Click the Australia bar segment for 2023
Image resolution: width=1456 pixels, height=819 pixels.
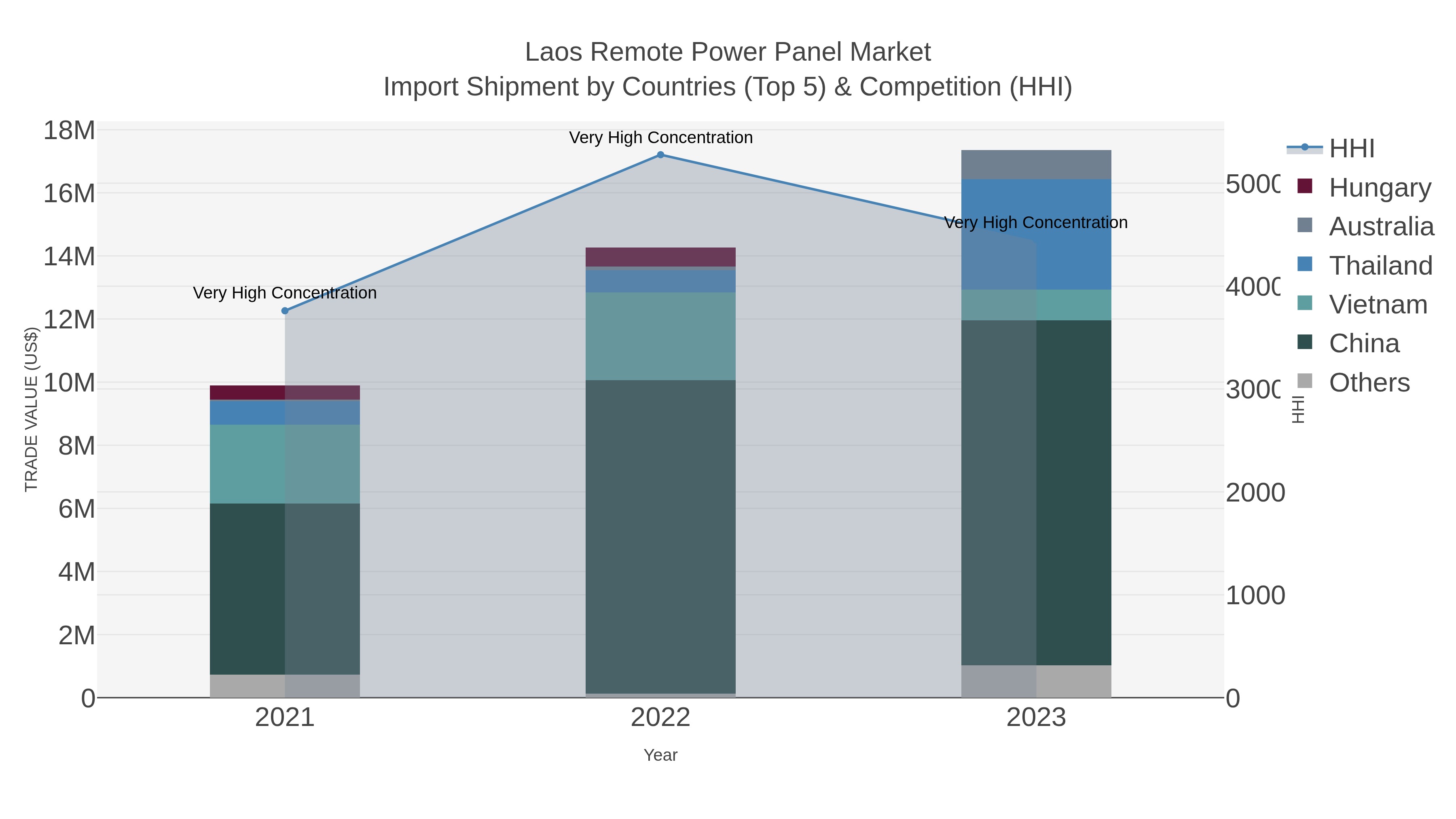coord(1036,165)
